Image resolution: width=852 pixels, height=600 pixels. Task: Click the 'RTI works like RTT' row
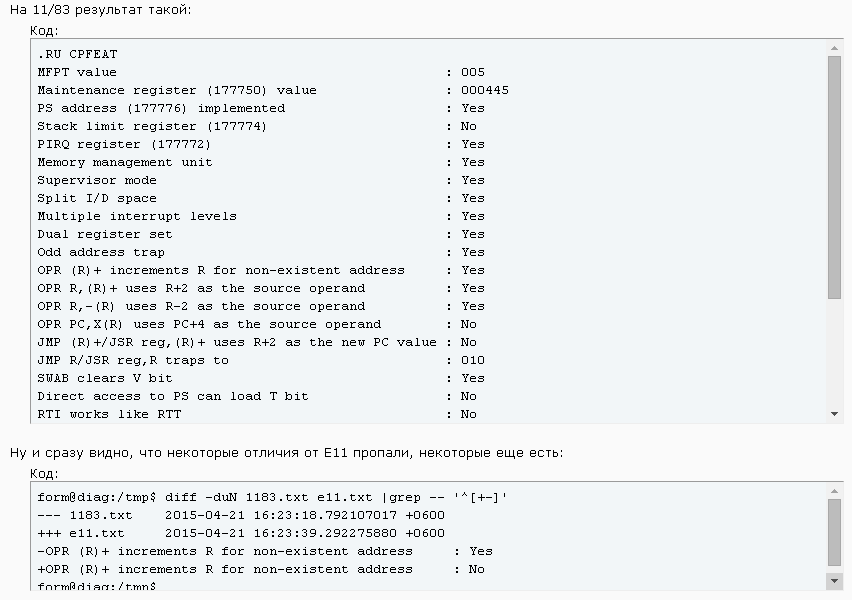109,414
